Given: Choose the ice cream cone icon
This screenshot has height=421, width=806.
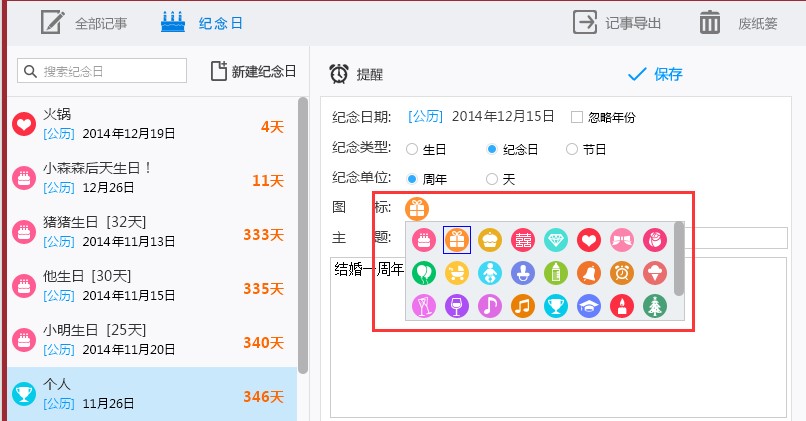Looking at the screenshot, I should point(654,273).
